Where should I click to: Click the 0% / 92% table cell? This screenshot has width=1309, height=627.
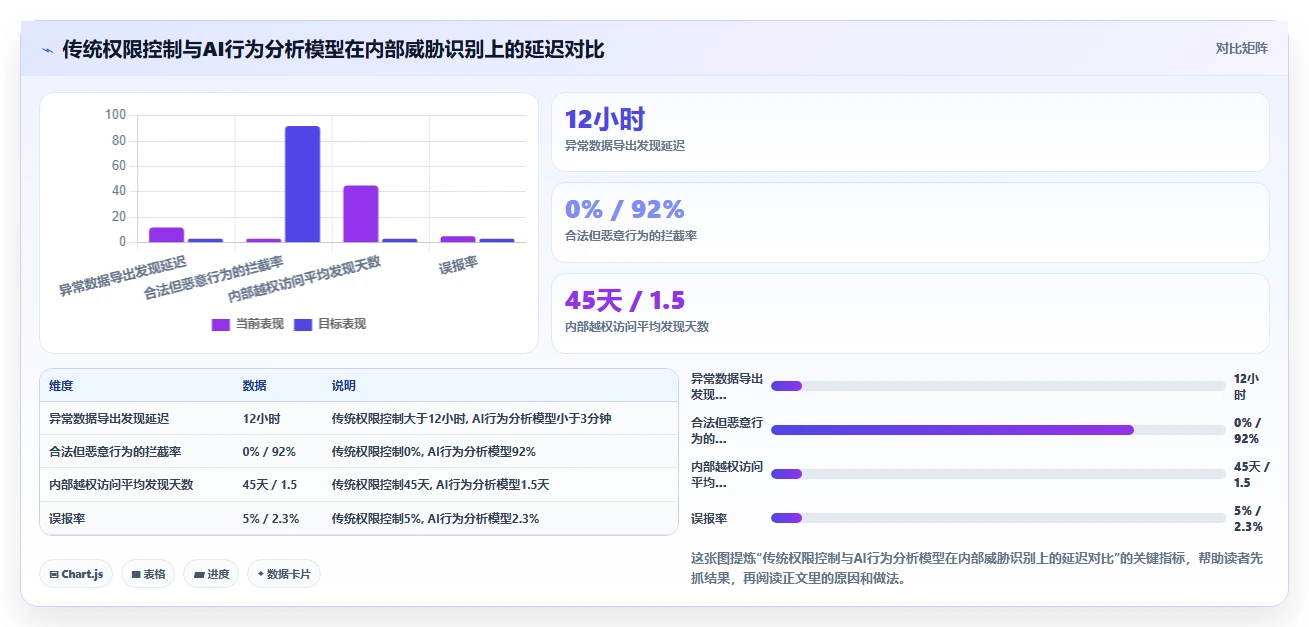268,452
